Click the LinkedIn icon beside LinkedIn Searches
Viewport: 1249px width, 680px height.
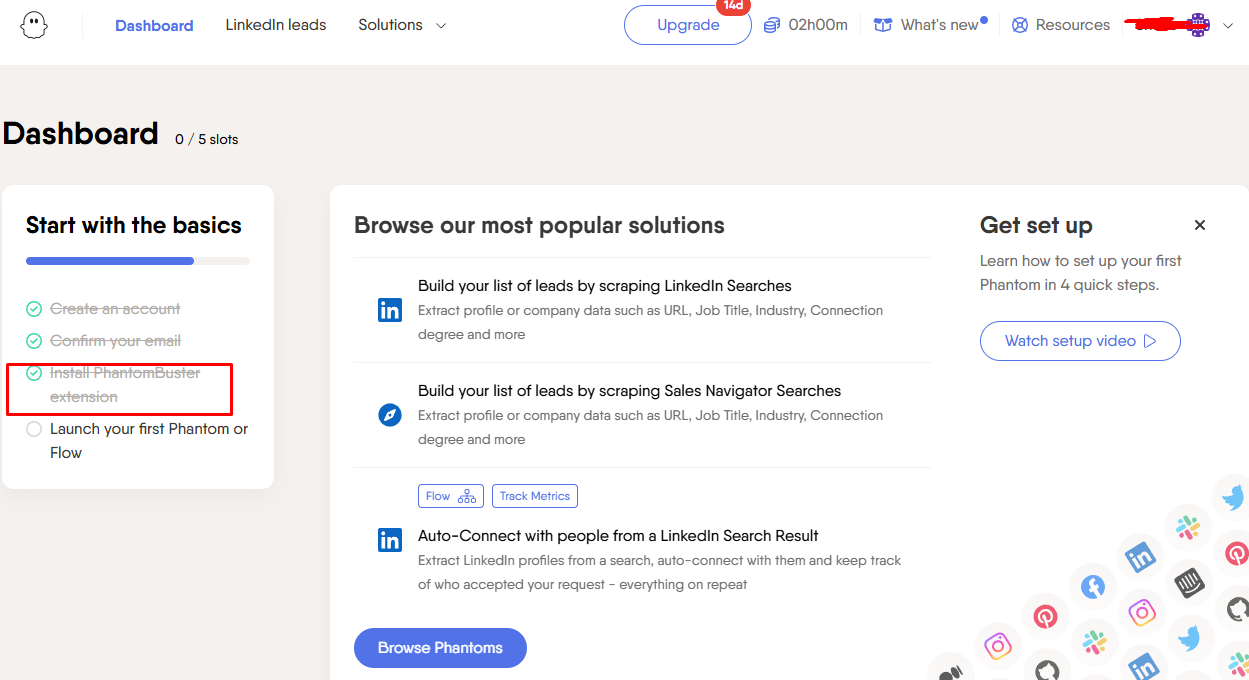click(x=390, y=310)
